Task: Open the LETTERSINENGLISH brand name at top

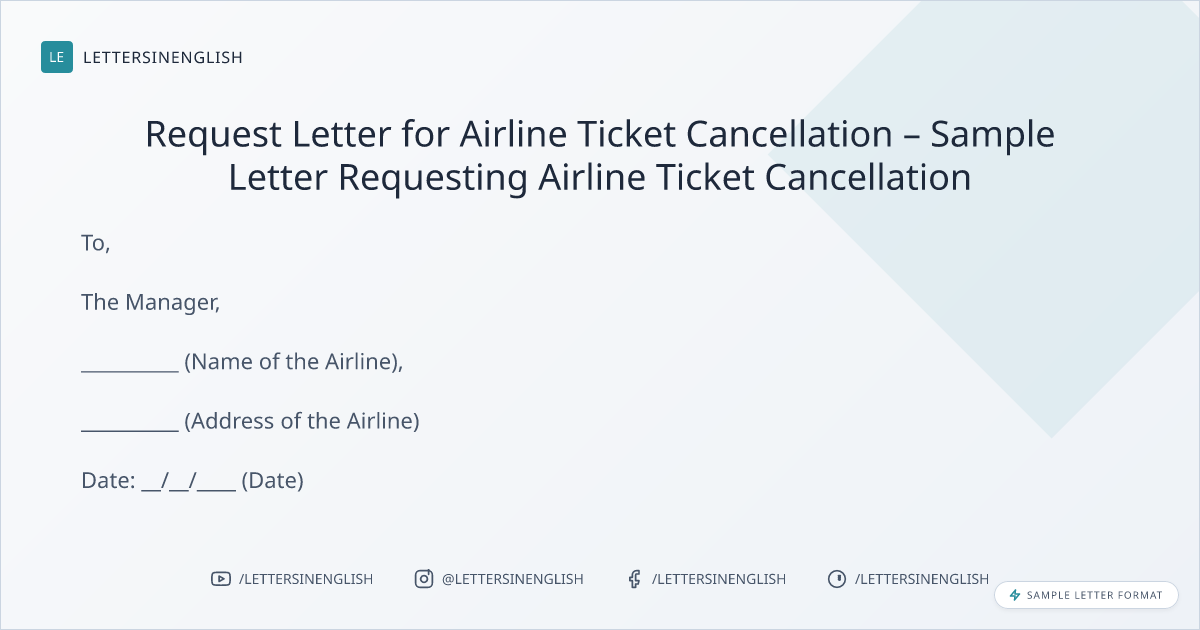Action: pos(163,58)
